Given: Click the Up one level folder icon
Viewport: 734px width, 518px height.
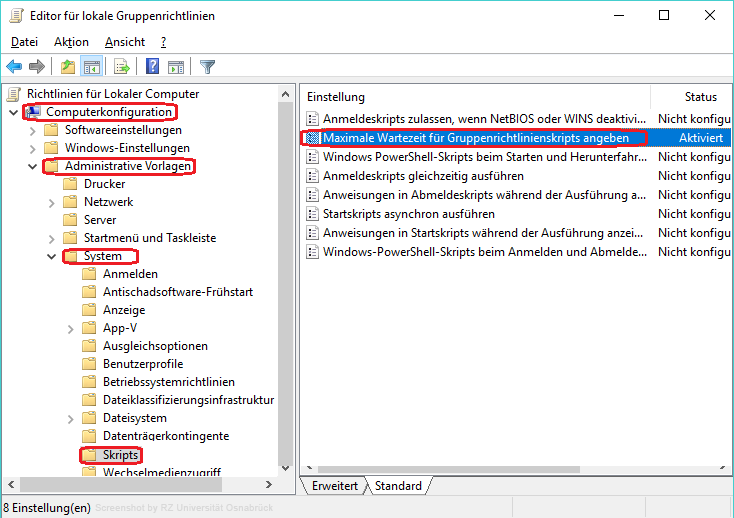Looking at the screenshot, I should click(67, 67).
